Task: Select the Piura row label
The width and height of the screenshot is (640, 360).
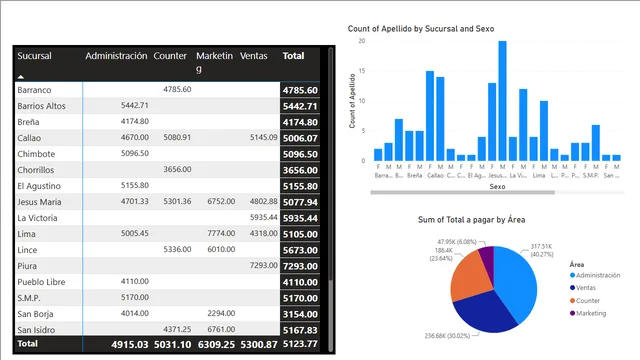Action: 27,266
